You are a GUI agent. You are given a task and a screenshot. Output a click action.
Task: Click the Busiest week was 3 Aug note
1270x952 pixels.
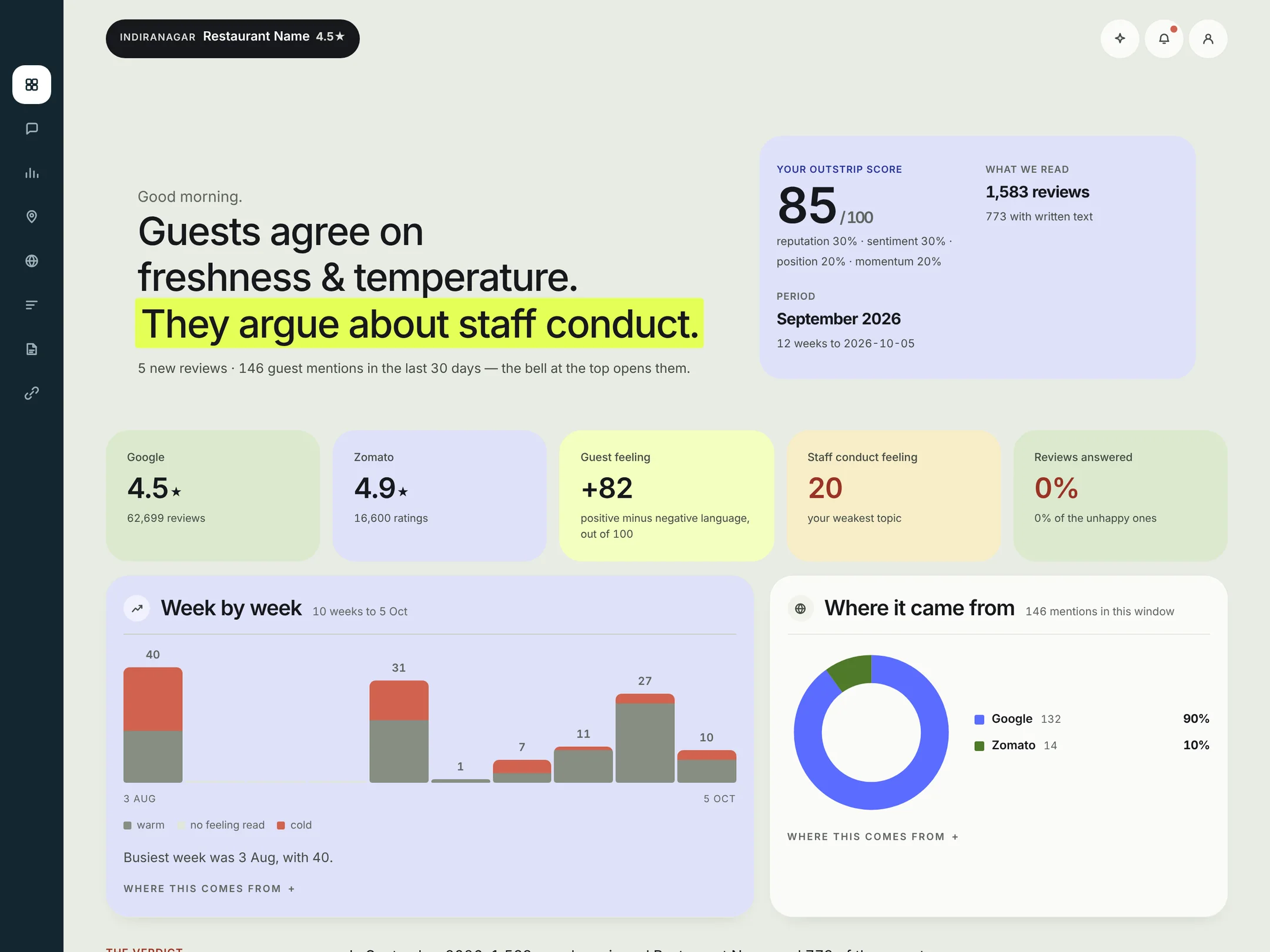228,857
